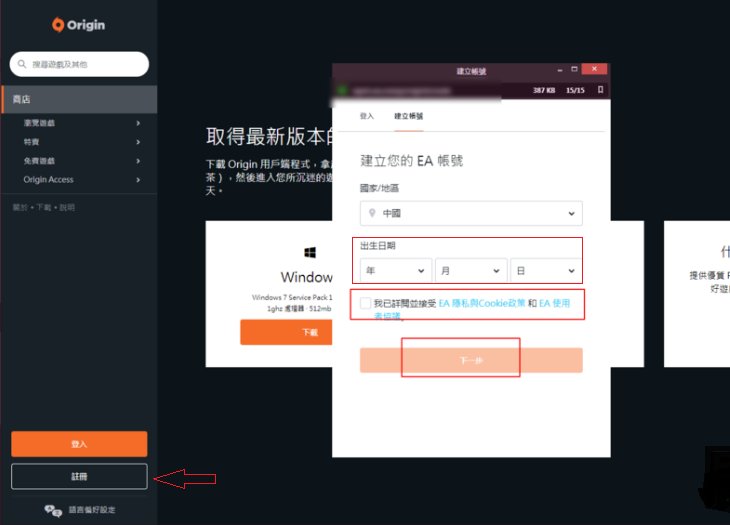Image resolution: width=730 pixels, height=525 pixels.
Task: Click the location pin icon in country field
Action: pyautogui.click(x=372, y=213)
